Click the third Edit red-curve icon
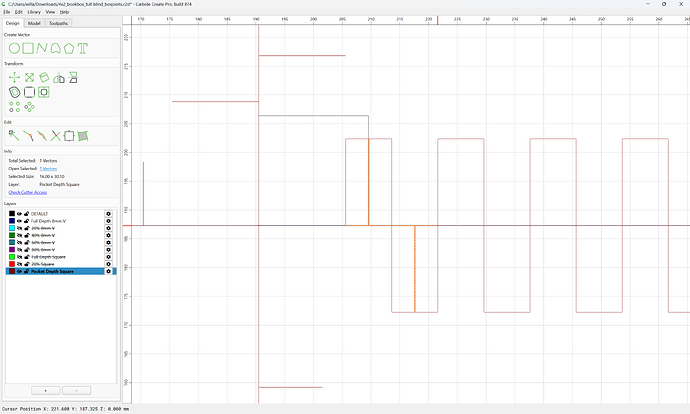 [x=42, y=136]
